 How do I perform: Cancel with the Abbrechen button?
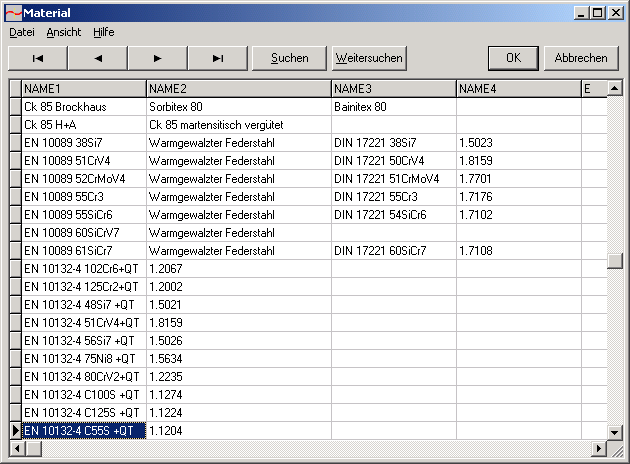pos(581,58)
